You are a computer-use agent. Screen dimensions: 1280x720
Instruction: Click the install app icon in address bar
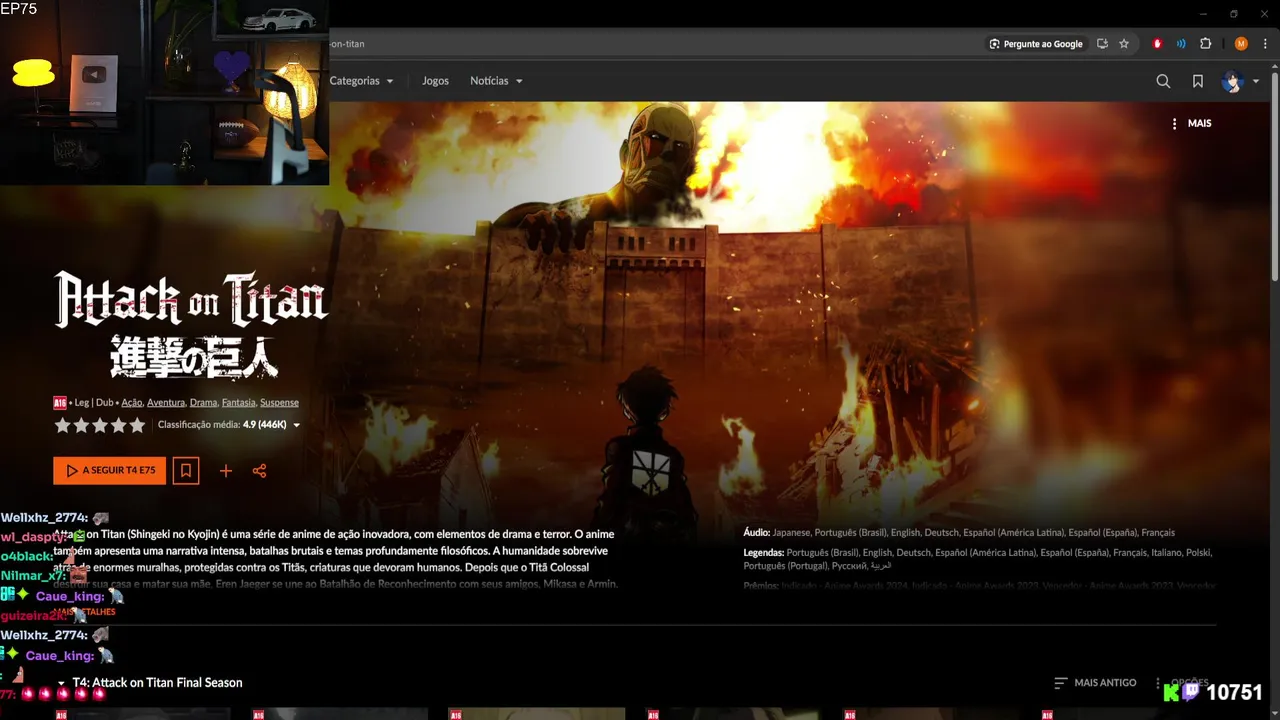click(x=1102, y=44)
